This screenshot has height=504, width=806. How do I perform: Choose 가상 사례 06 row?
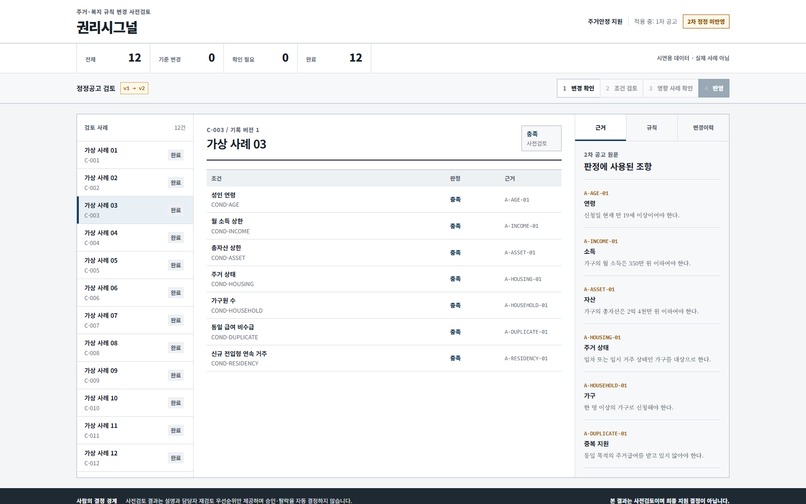tap(135, 293)
